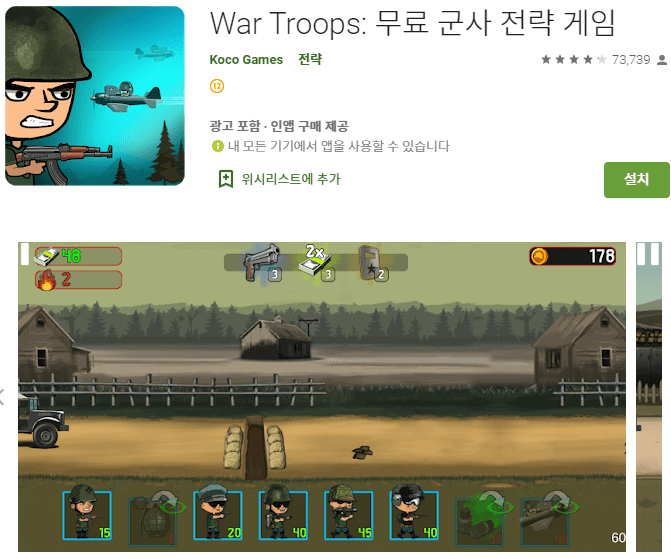Open the 전략 category link
The width and height of the screenshot is (671, 559).
(310, 59)
